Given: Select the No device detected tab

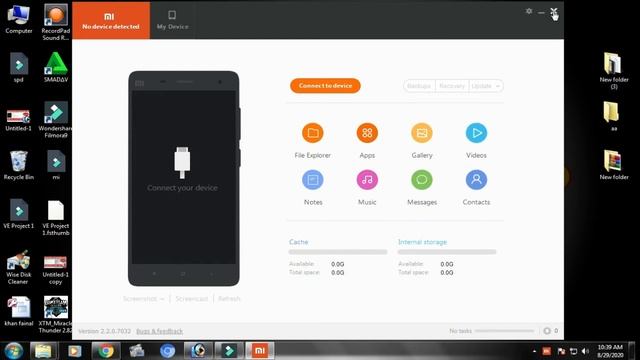Looking at the screenshot, I should [111, 20].
